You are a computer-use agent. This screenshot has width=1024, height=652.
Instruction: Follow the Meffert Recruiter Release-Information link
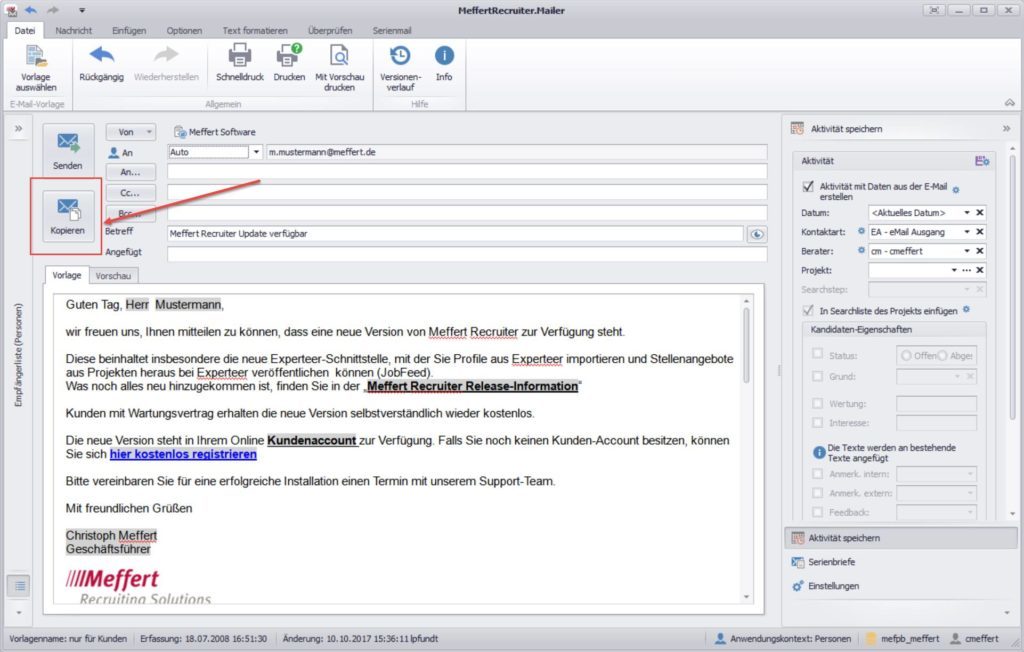[472, 386]
